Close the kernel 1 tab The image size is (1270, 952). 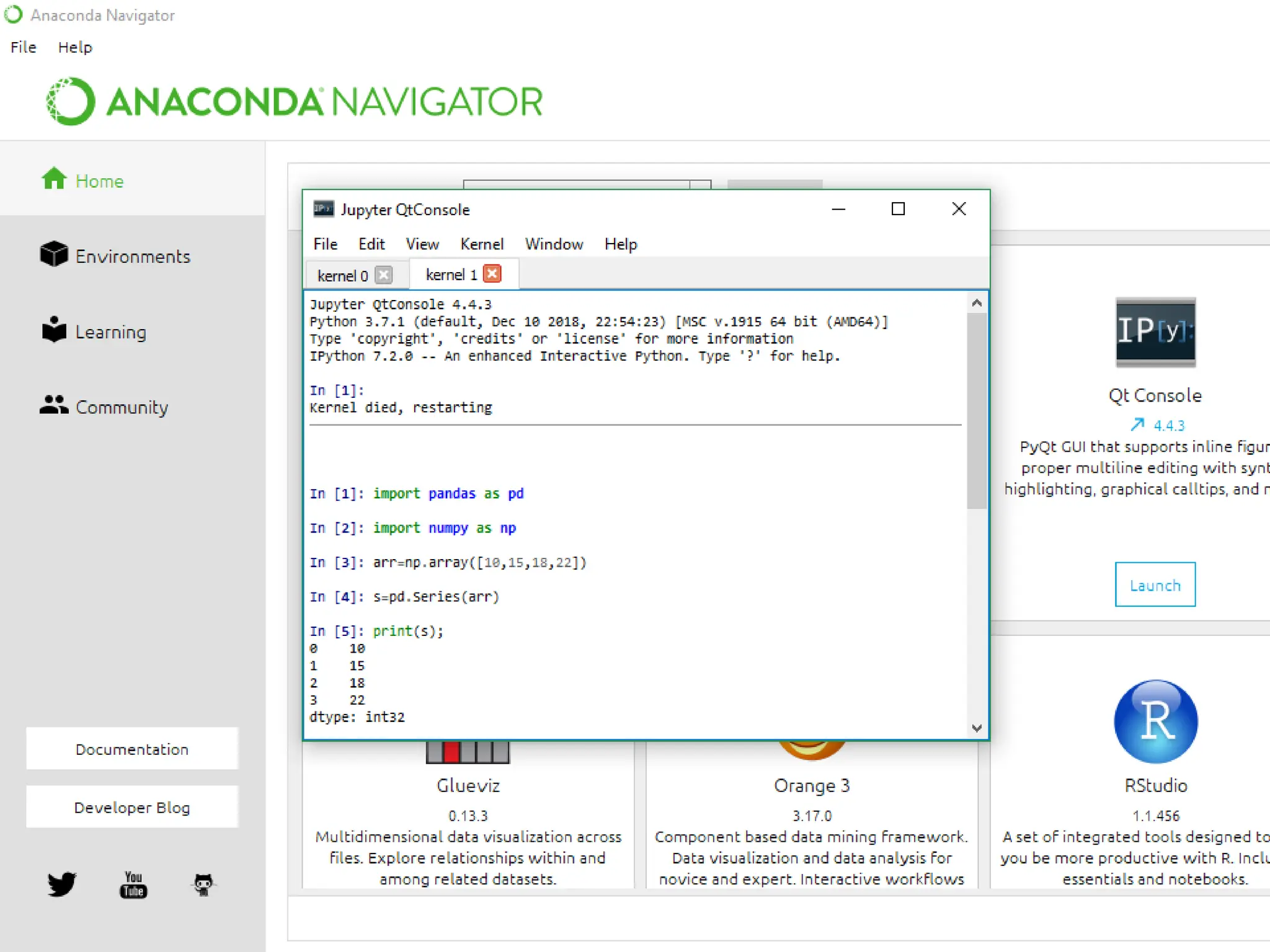coord(492,273)
